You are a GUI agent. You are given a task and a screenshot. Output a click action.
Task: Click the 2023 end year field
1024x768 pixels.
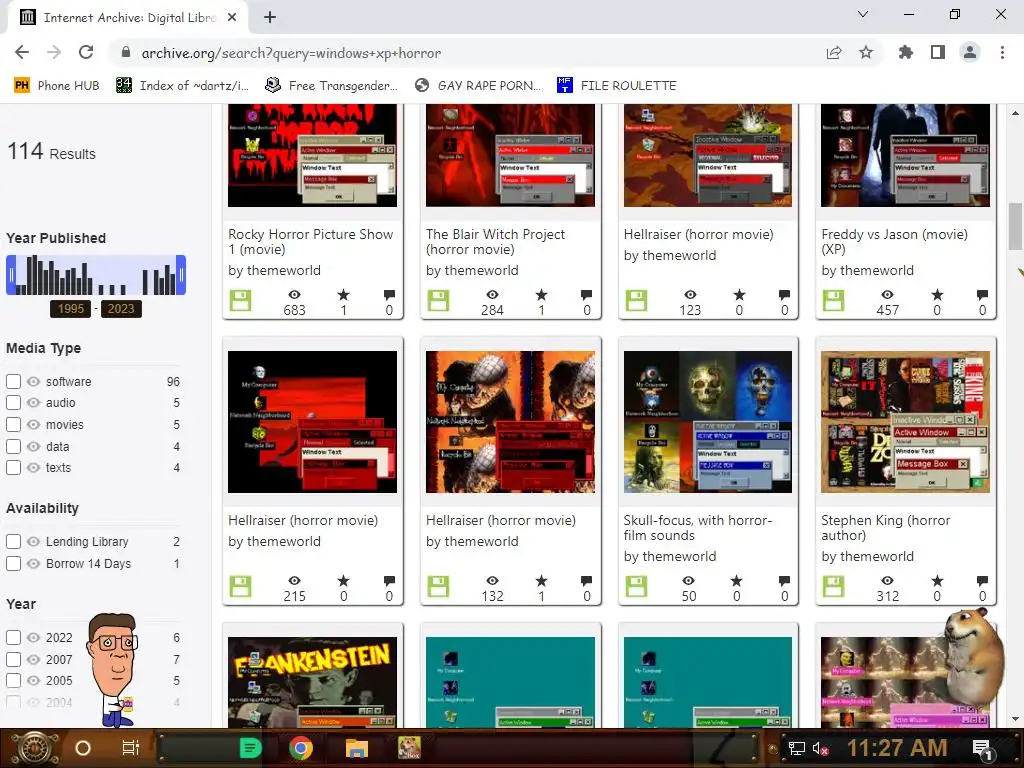pyautogui.click(x=121, y=309)
